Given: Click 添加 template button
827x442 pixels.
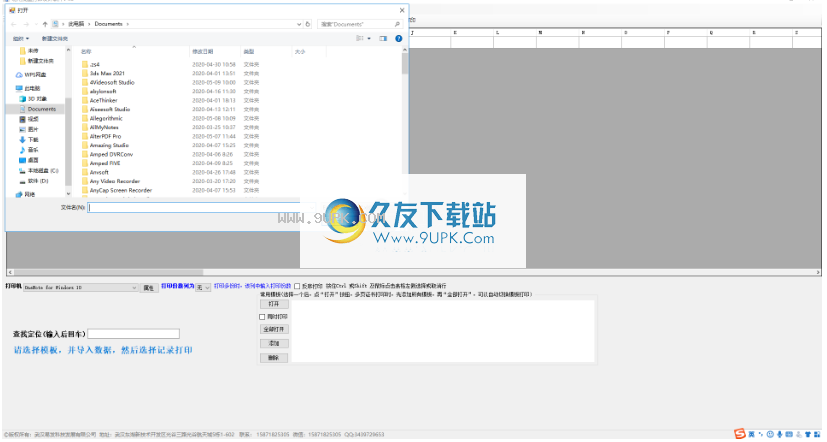Looking at the screenshot, I should pyautogui.click(x=274, y=343).
